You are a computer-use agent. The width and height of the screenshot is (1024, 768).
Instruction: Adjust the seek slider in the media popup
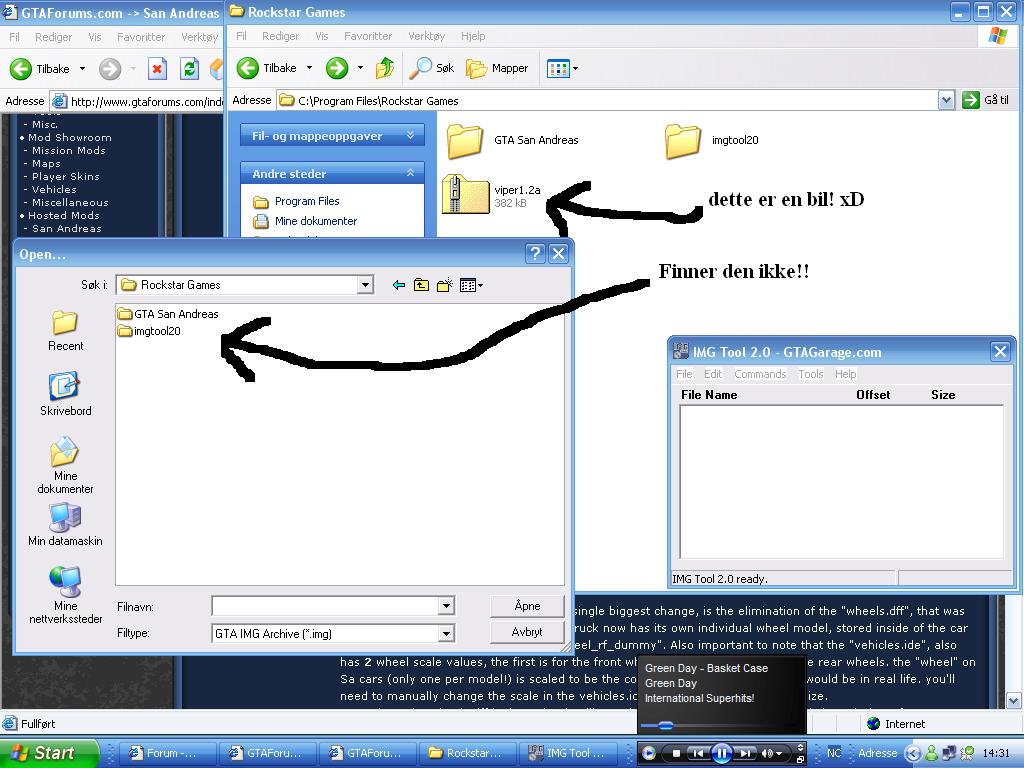click(665, 726)
